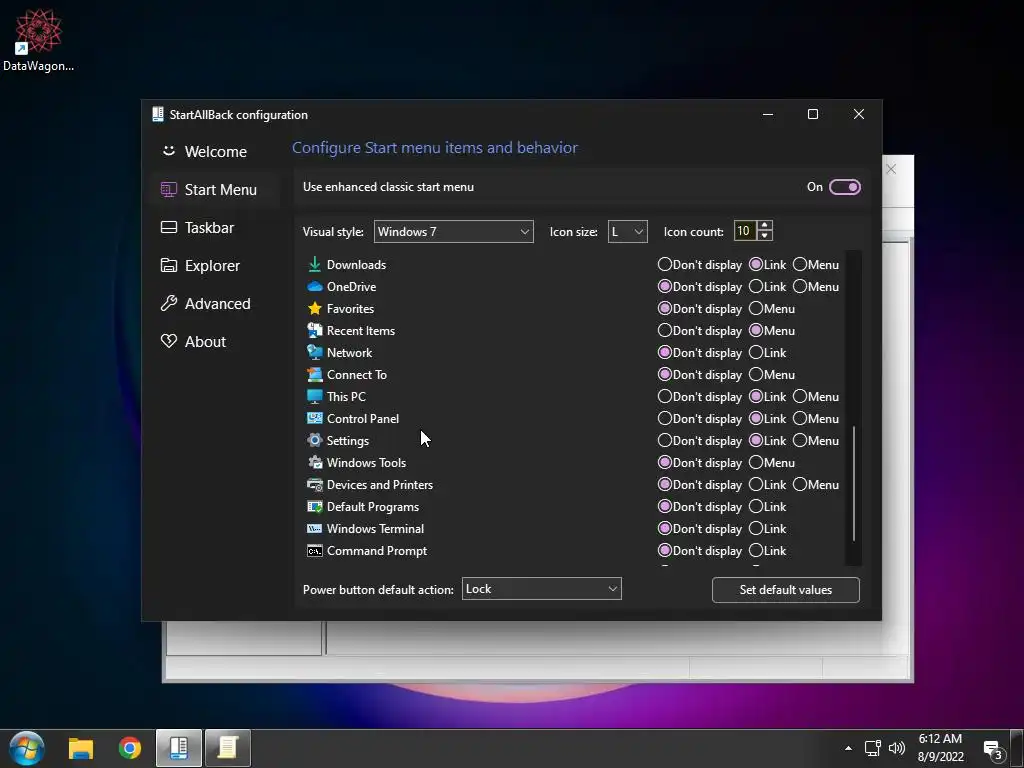
Task: Click Set default values button
Action: click(x=786, y=590)
